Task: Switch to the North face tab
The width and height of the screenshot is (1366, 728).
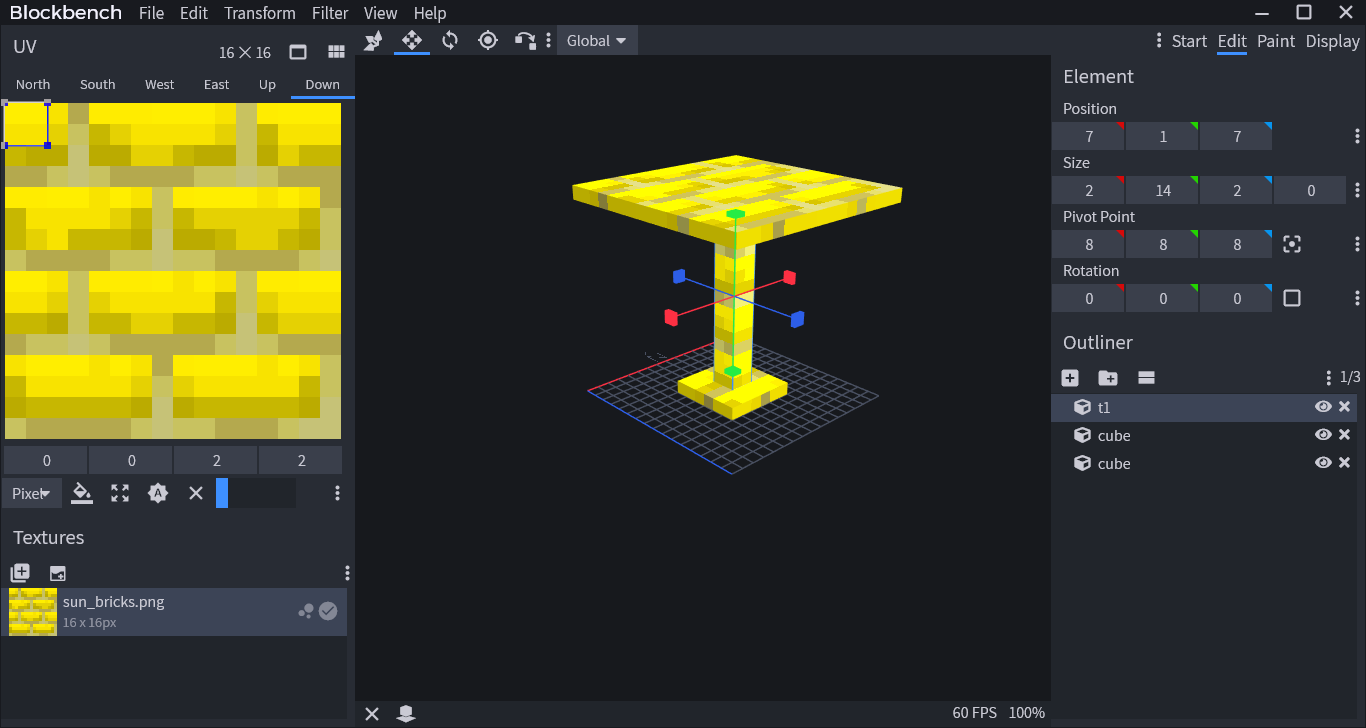Action: [x=33, y=85]
